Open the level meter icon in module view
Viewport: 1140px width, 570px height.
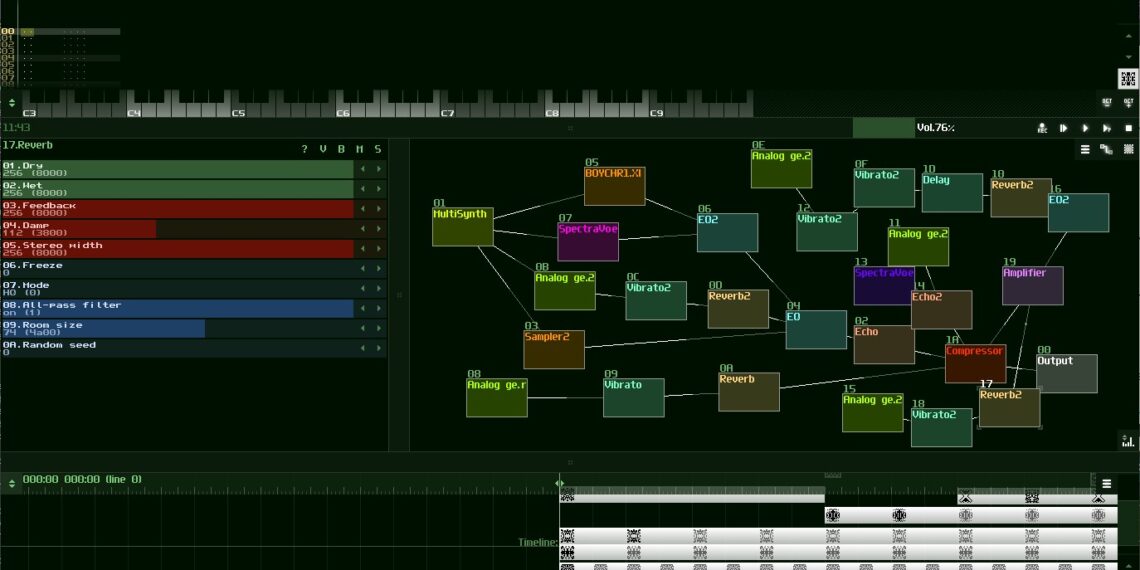click(1128, 440)
